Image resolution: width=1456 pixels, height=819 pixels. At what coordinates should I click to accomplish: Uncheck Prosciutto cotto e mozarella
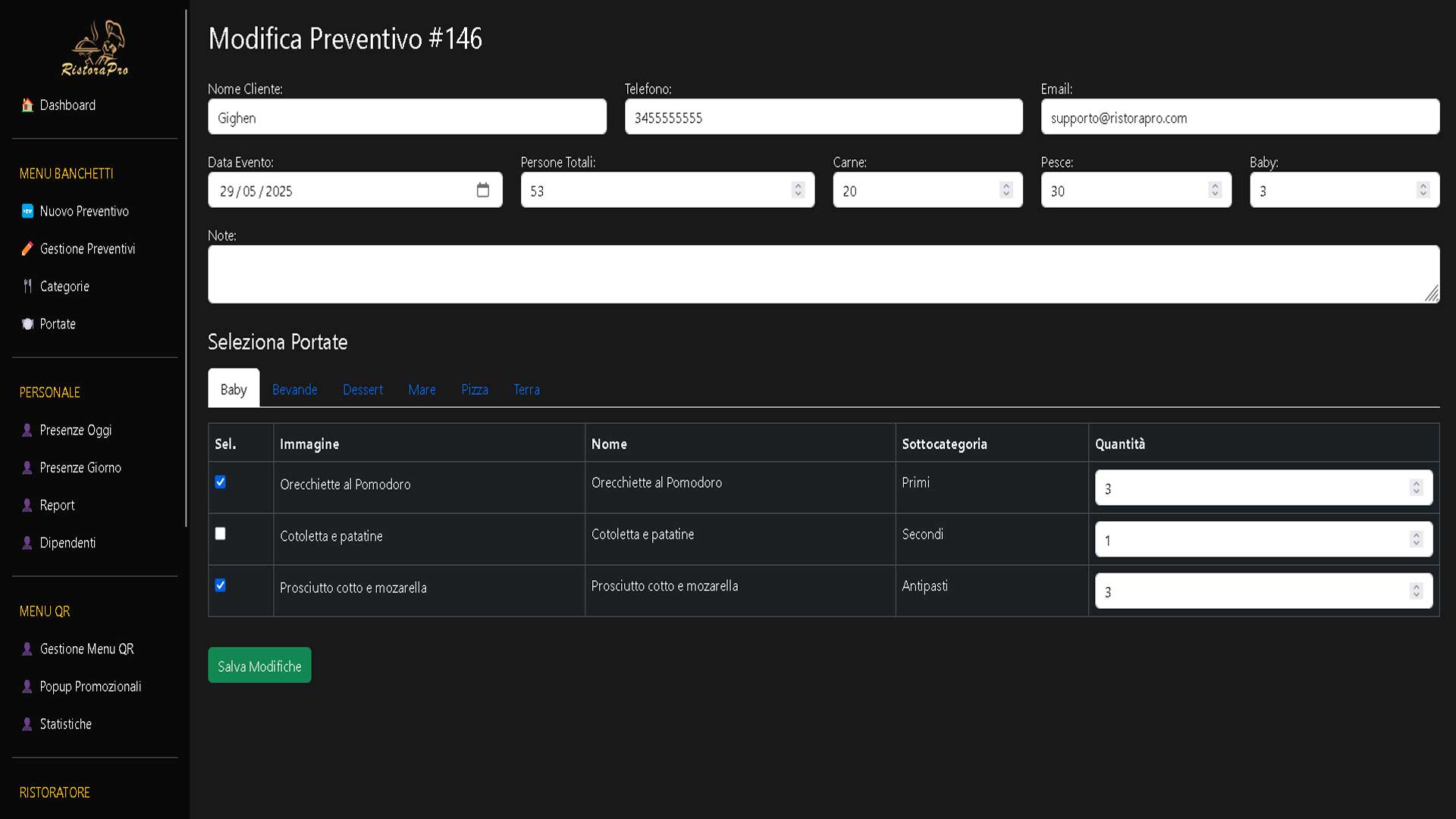pos(220,585)
